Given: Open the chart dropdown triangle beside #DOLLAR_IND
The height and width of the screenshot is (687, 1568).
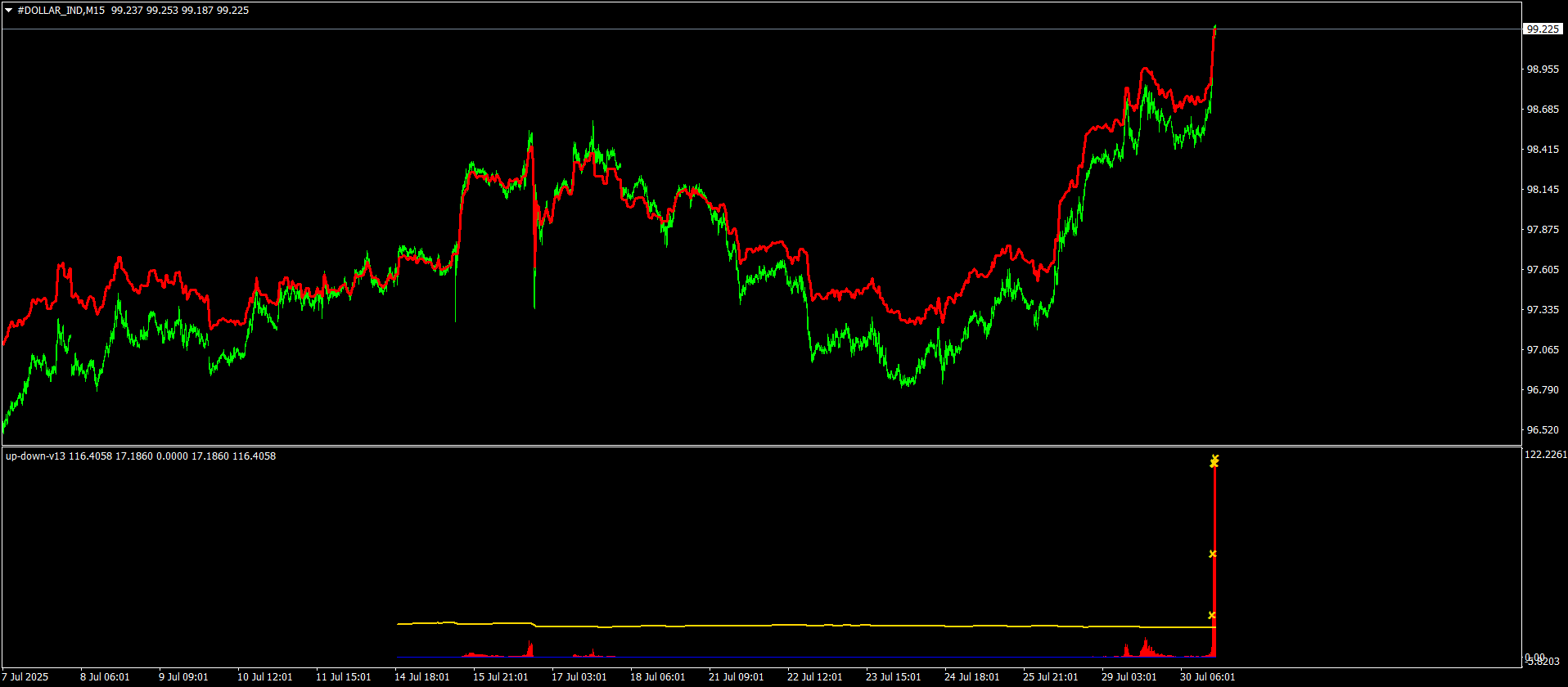Looking at the screenshot, I should 8,11.
